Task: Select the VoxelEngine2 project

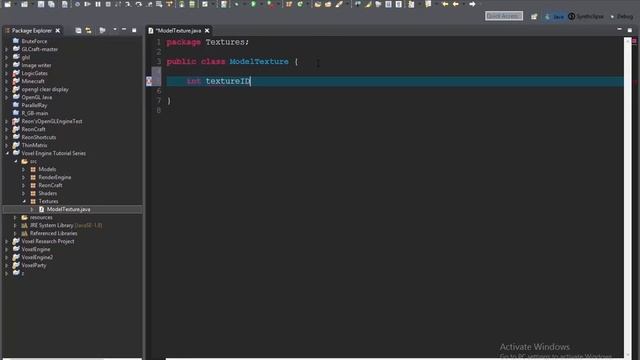Action: (37, 257)
